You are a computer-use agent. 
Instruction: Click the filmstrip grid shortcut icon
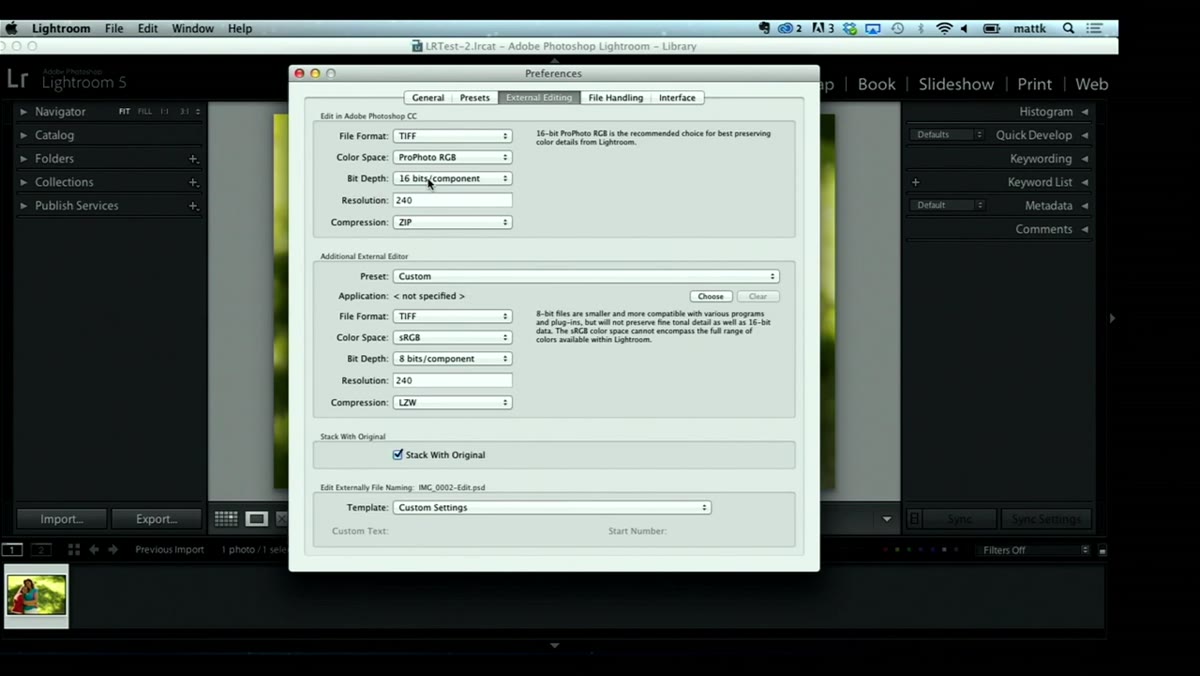click(x=73, y=550)
